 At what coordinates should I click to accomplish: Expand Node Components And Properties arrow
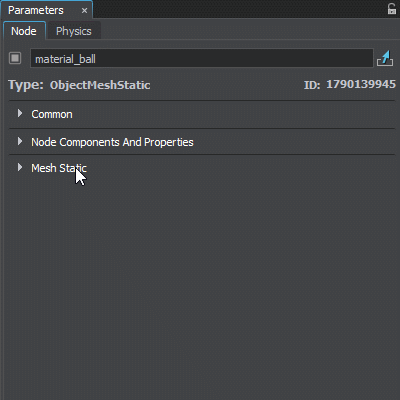[20, 142]
